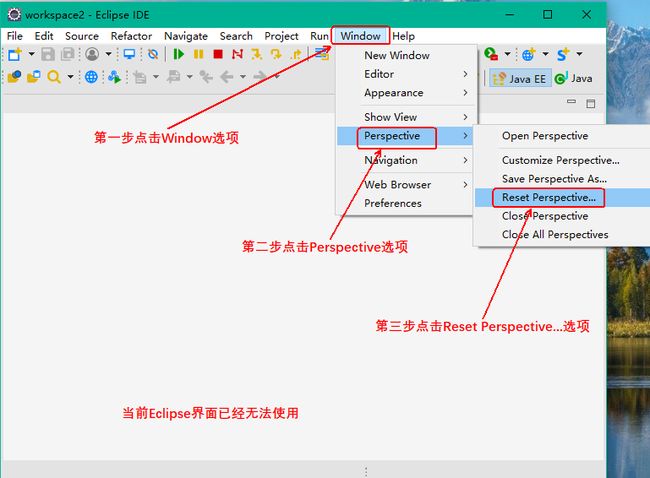Click the globe with plus new-web icon
650x478 pixels.
click(528, 54)
